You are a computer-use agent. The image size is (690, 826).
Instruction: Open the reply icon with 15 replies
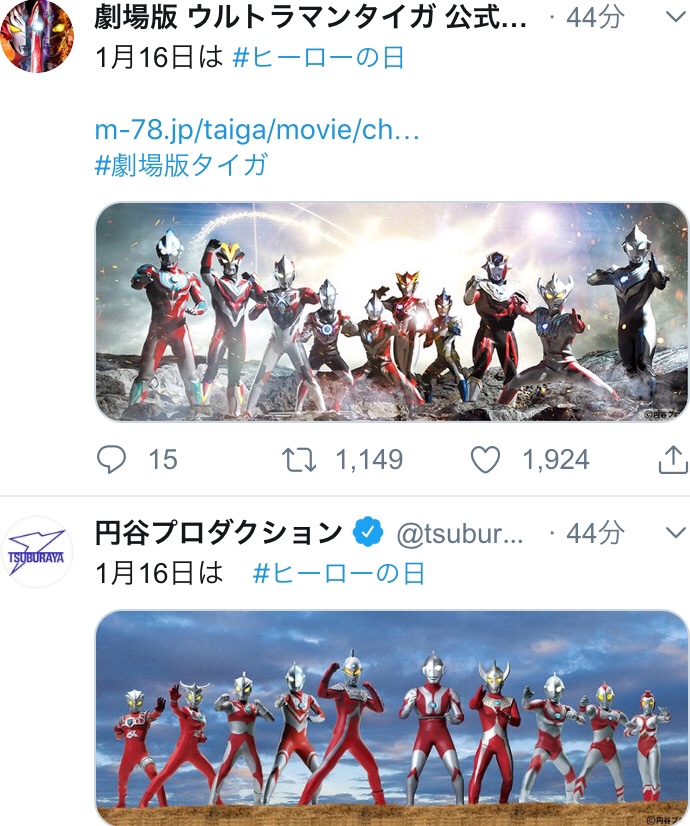[x=112, y=459]
